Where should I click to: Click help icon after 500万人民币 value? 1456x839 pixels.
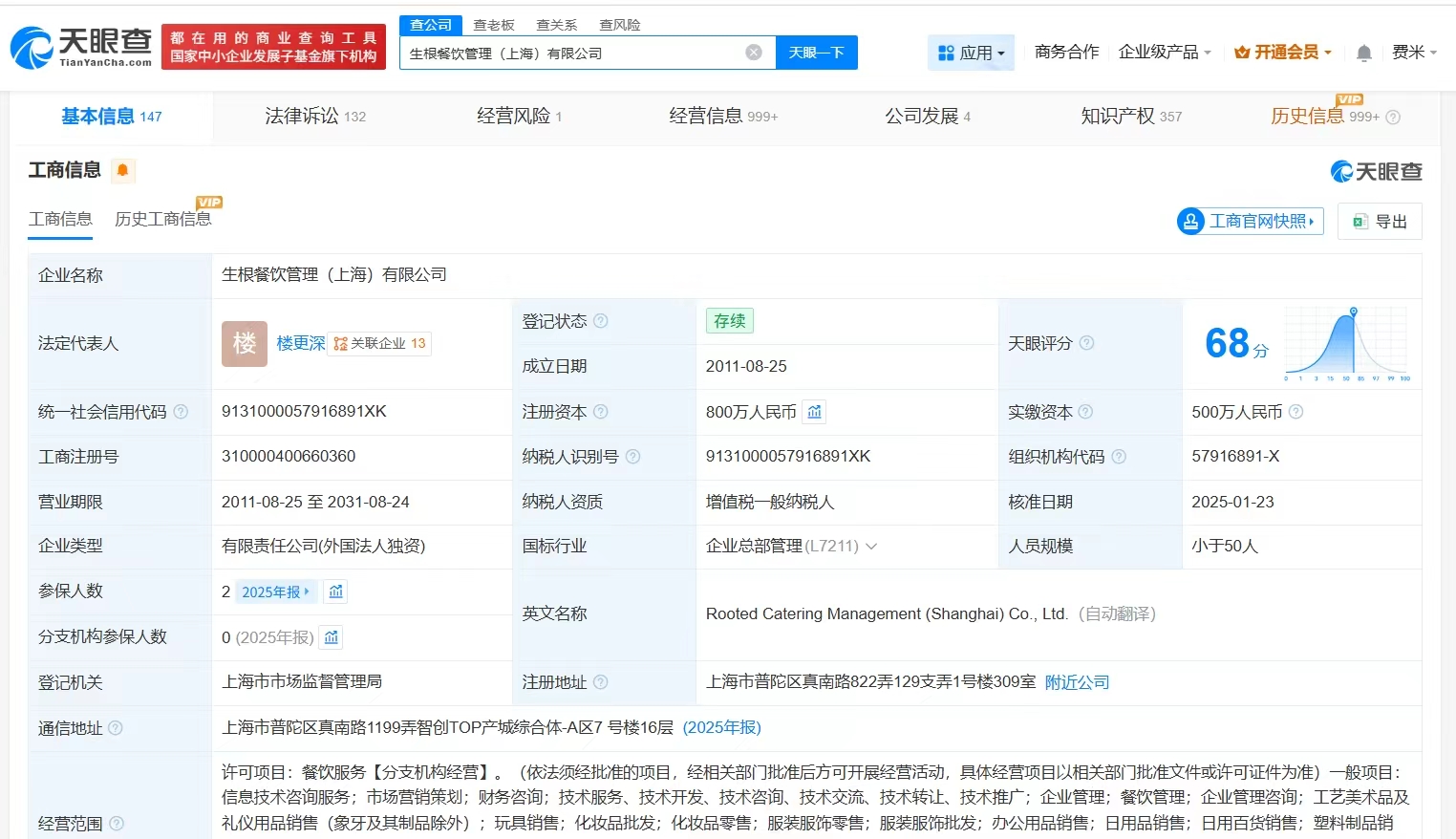coord(1295,412)
